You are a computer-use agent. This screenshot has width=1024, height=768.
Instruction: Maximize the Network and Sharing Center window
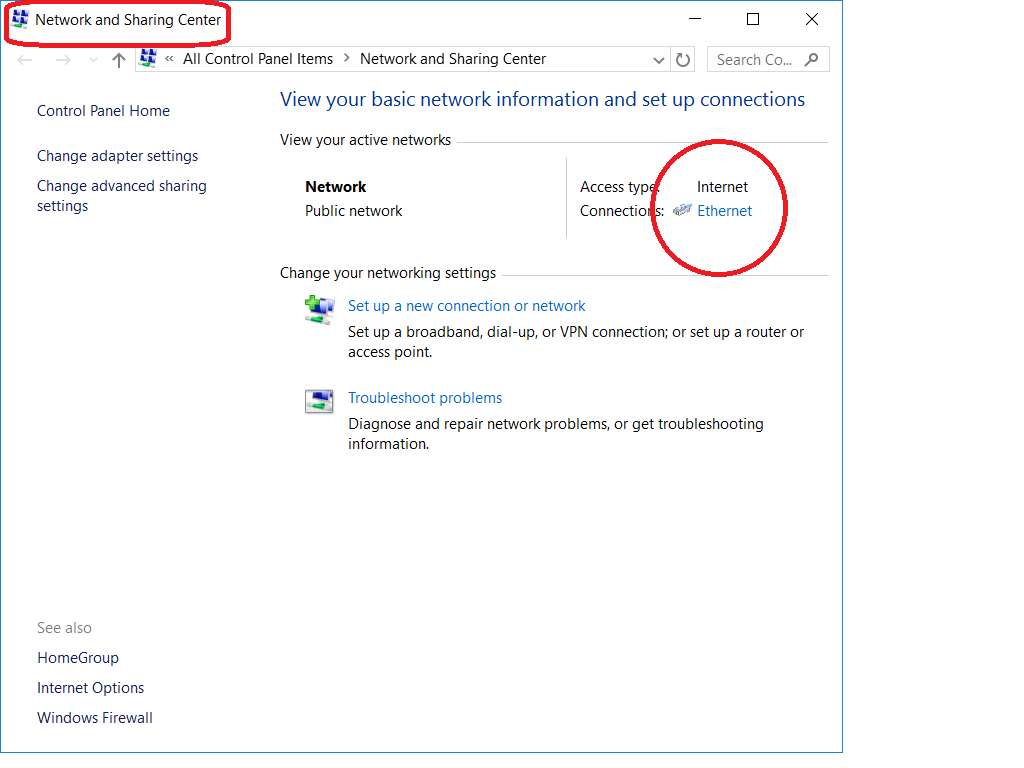click(x=753, y=19)
